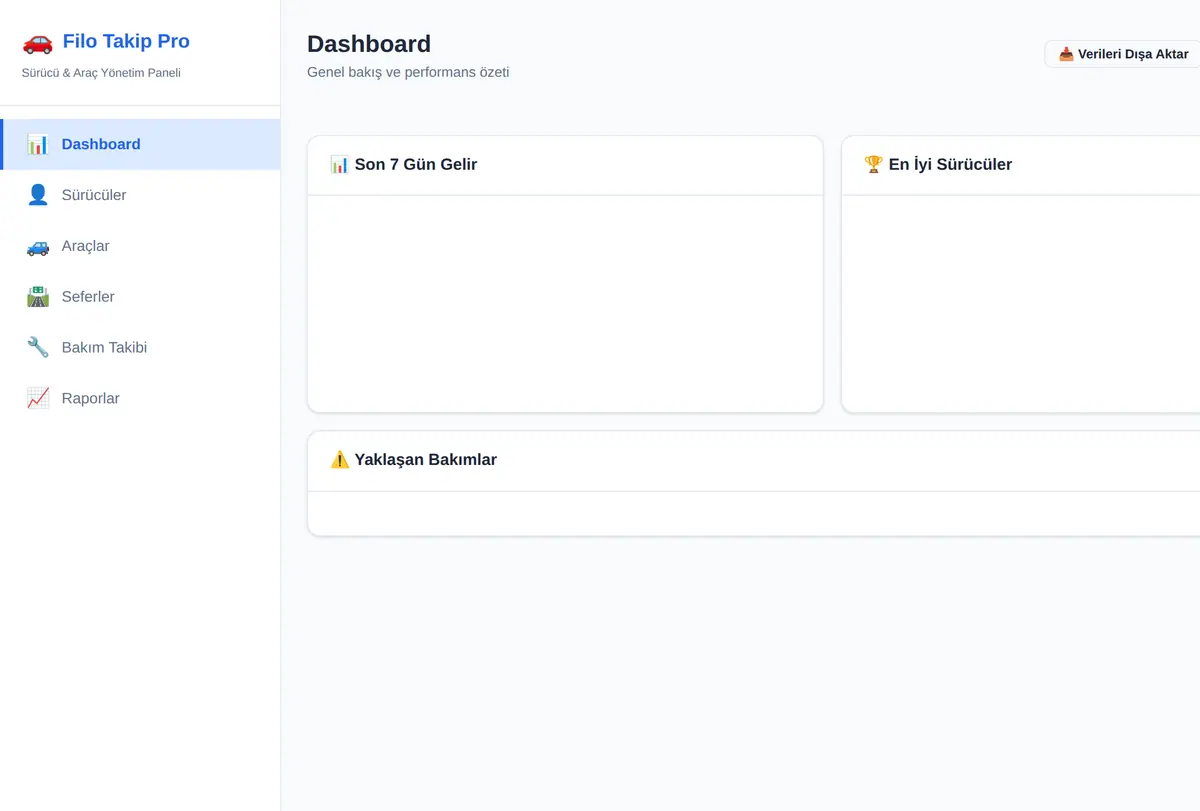Click the Yaklaşan Bakımlar heading
The height and width of the screenshot is (811, 1200).
coord(426,460)
